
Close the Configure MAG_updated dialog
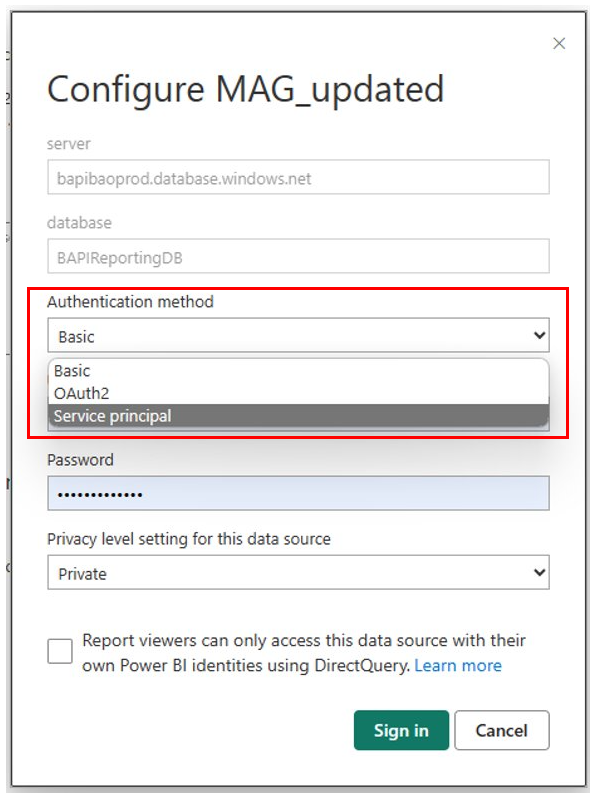coord(559,43)
